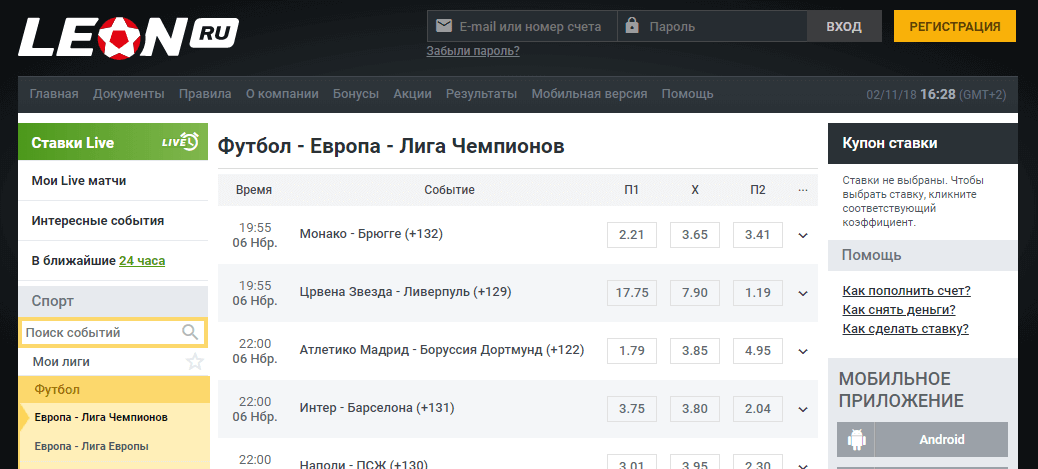Click the envelope icon in login field
The width and height of the screenshot is (1038, 469).
[444, 26]
